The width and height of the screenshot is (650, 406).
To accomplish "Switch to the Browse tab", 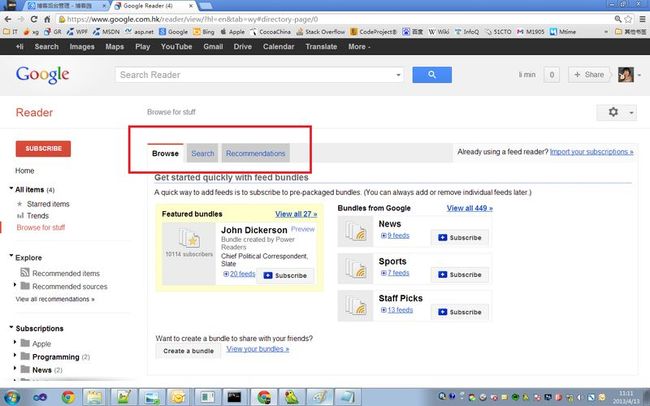I will (165, 153).
